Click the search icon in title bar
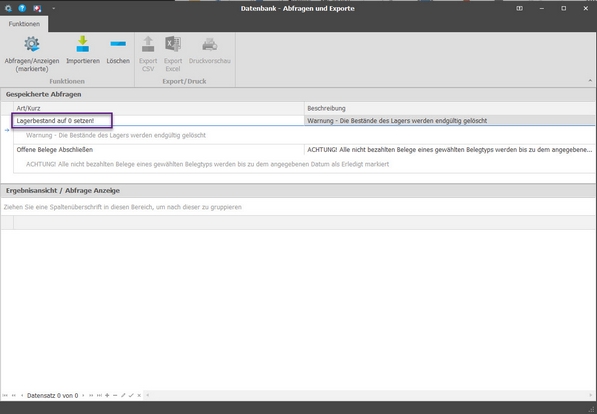The image size is (597, 414). (8, 8)
